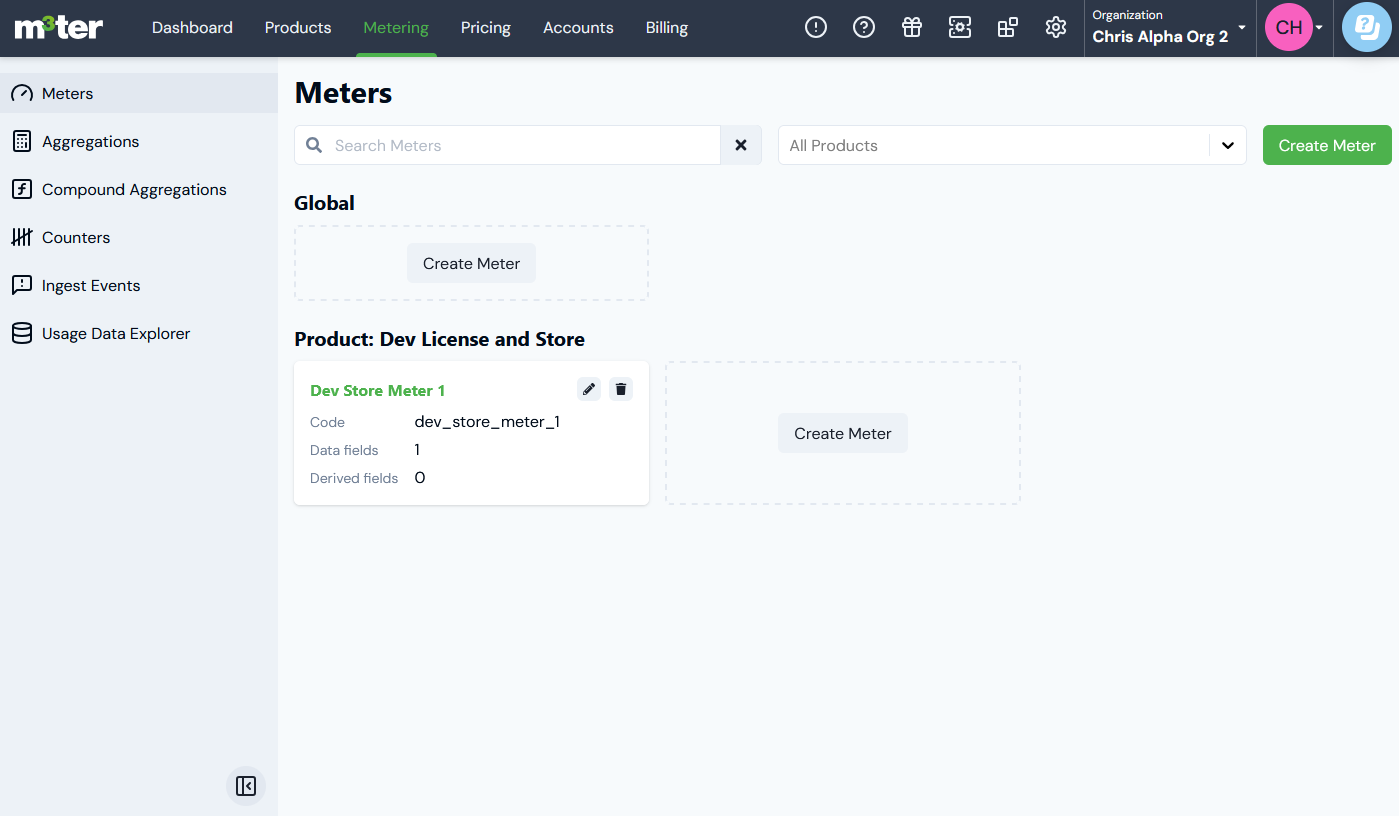Clear the search with the X button
This screenshot has height=816, width=1399.
(x=741, y=145)
